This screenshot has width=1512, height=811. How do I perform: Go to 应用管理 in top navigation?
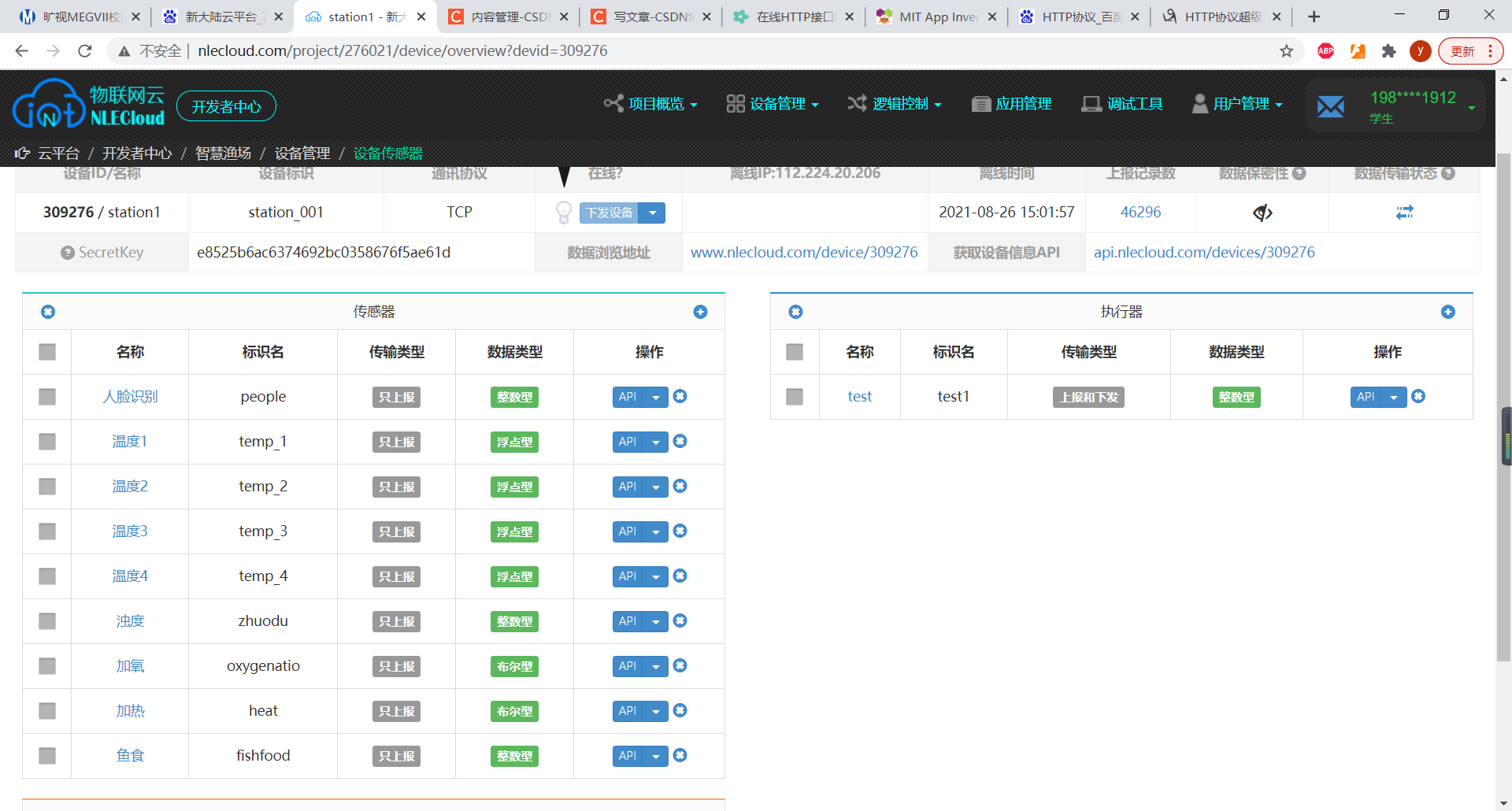pyautogui.click(x=1012, y=104)
